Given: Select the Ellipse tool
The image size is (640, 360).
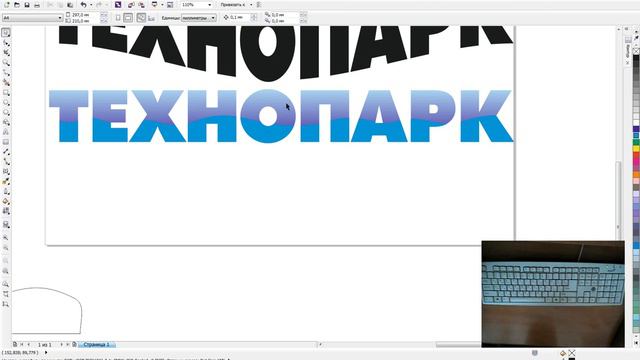Looking at the screenshot, I should coord(6,102).
